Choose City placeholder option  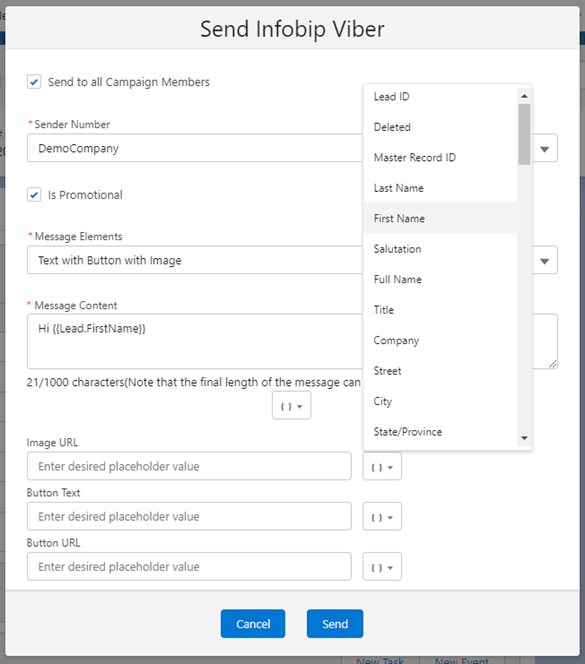[x=440, y=401]
